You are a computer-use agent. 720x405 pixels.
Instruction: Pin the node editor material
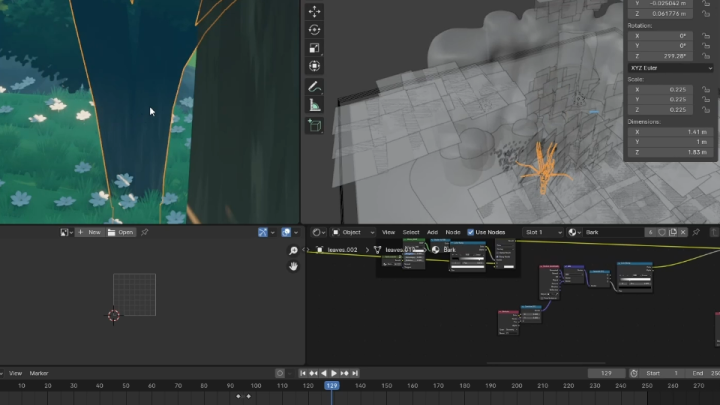(696, 232)
